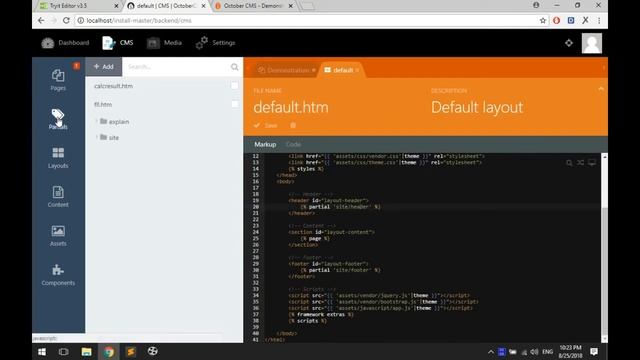
Task: Select Assets in the side panel
Action: 58,236
